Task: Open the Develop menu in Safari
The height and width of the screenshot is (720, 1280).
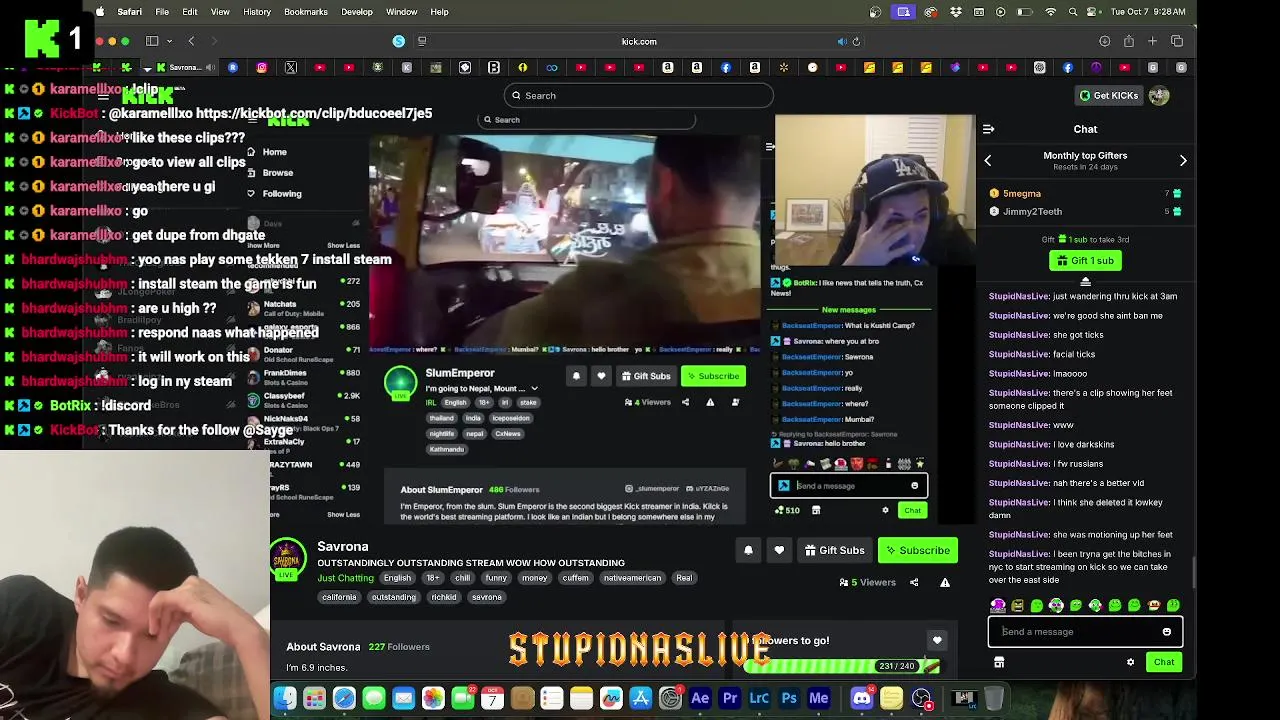Action: click(x=357, y=12)
